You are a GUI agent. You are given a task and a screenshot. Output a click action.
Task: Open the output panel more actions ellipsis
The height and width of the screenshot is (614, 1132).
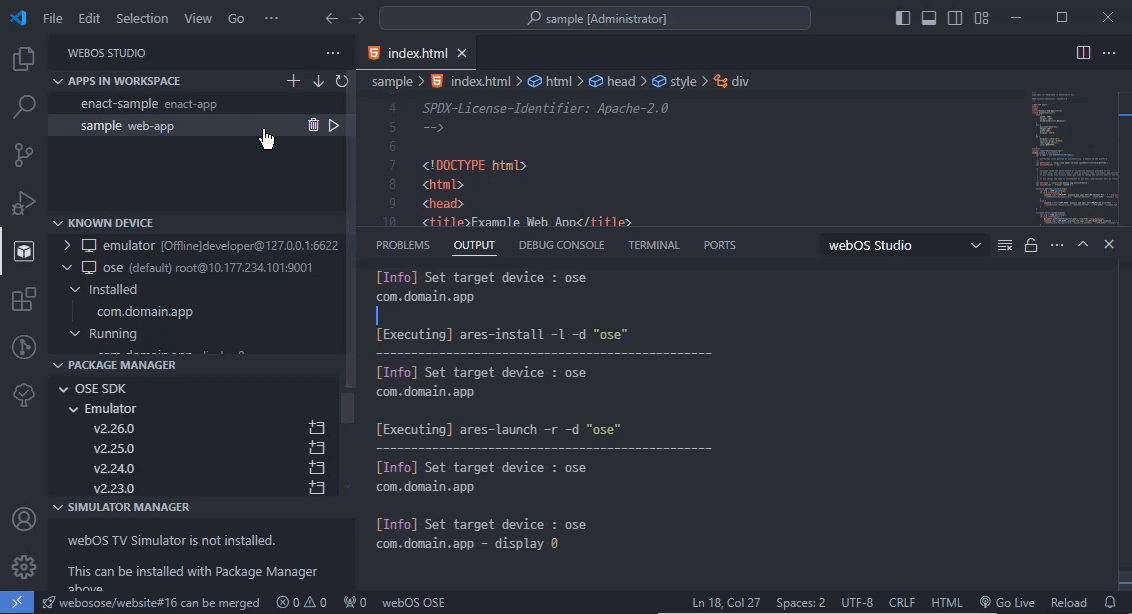[x=1057, y=245]
